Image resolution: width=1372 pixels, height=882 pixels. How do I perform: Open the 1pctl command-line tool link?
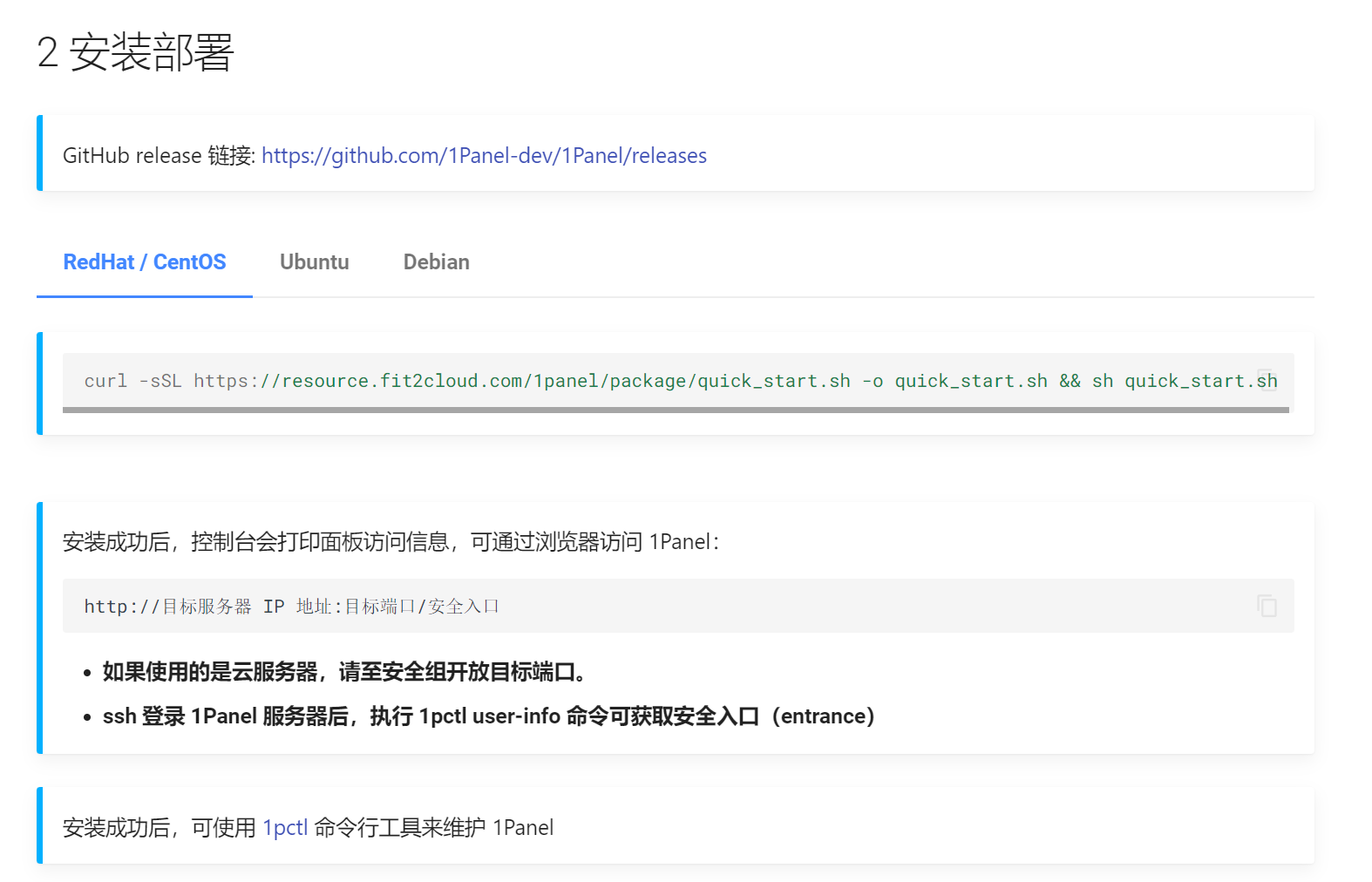coord(285,828)
